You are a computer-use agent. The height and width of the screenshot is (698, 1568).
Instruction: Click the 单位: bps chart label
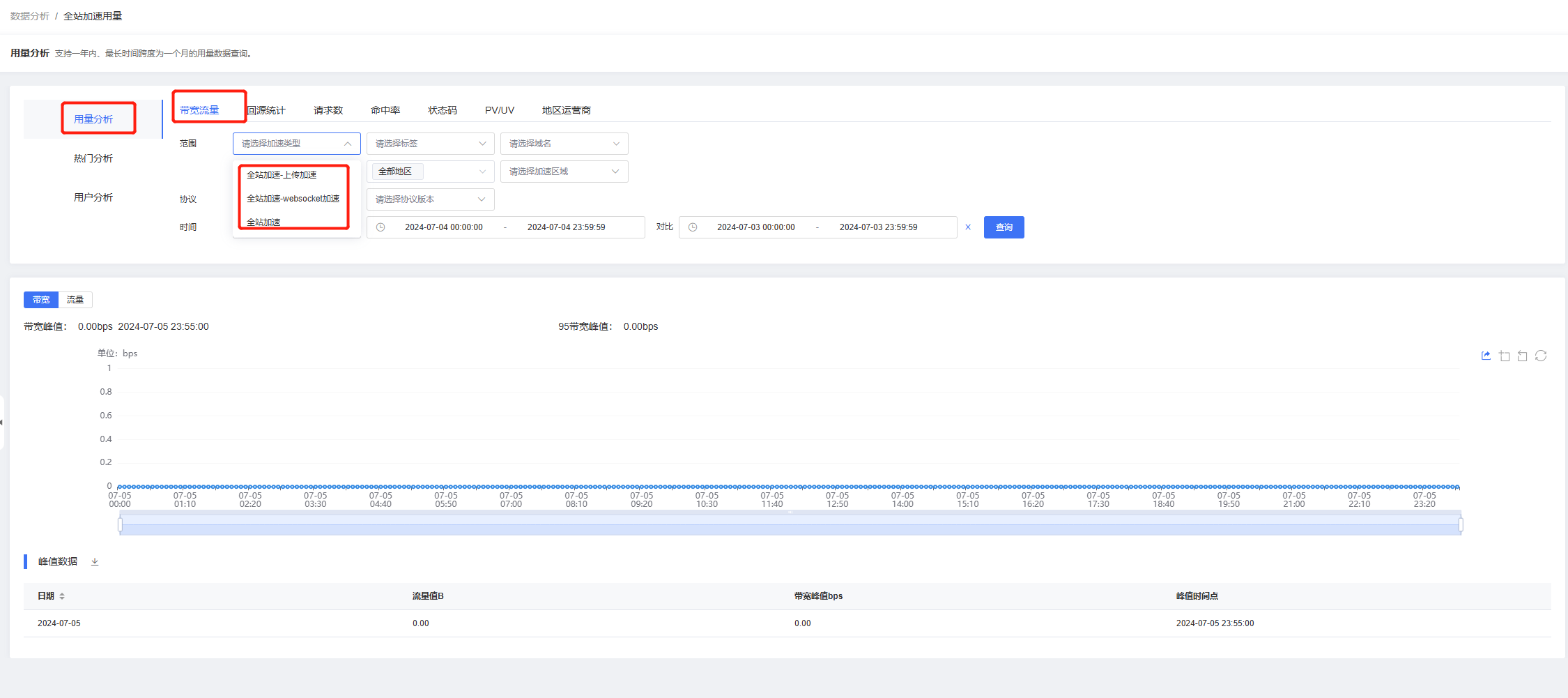coord(117,354)
